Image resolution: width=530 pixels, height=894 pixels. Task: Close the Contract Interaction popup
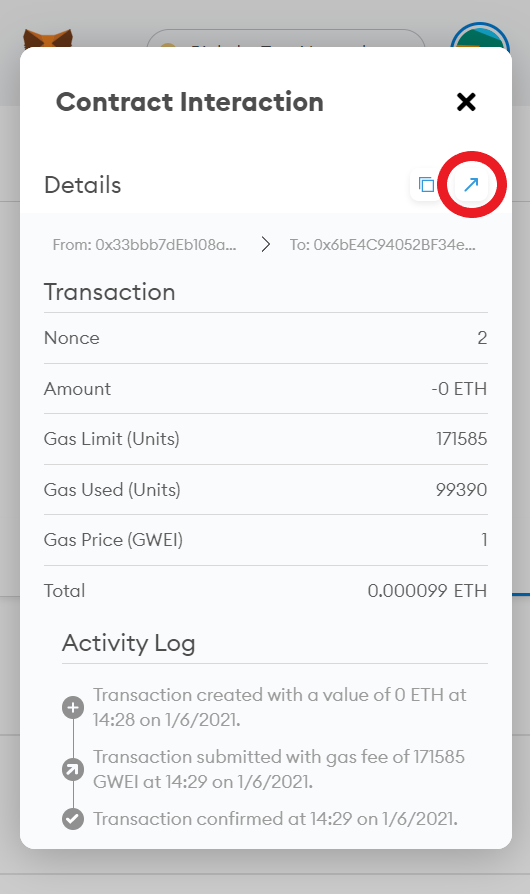[466, 102]
